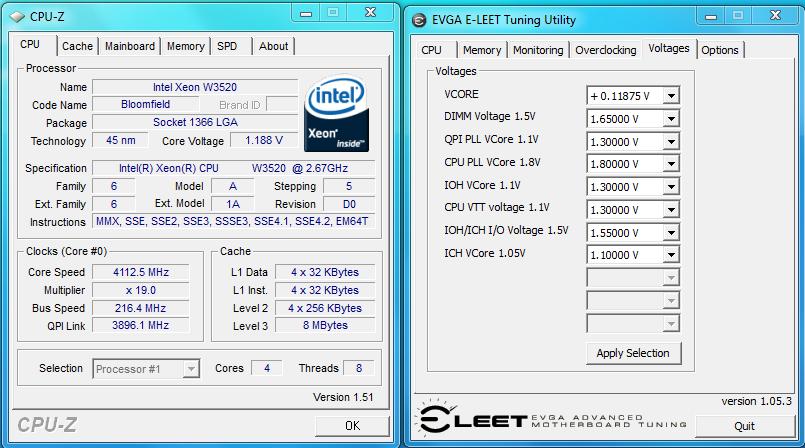Screen dimensions: 805x448
Task: Click the Cores value 4
Action: coord(267,368)
